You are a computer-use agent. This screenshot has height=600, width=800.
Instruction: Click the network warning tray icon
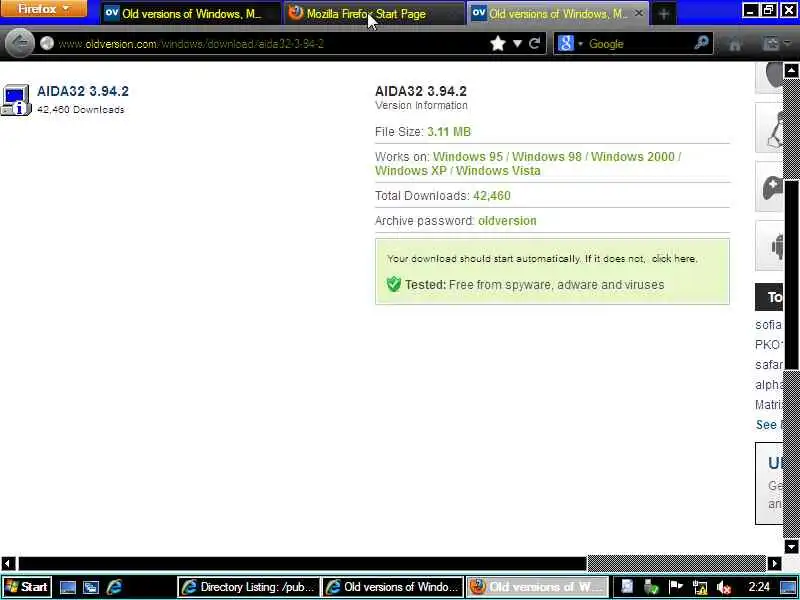699,588
